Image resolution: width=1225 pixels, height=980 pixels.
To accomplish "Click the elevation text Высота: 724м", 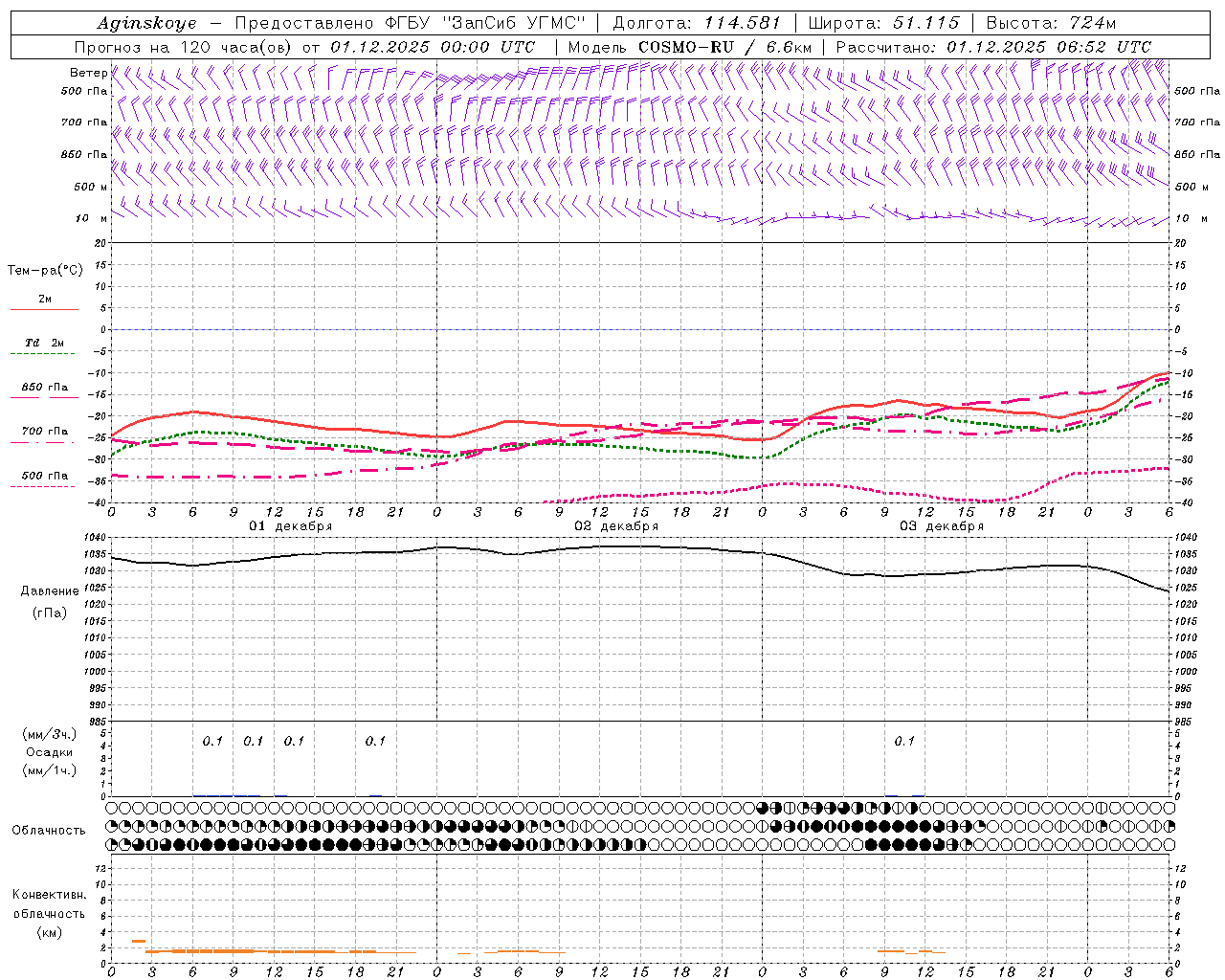I will coord(1051,23).
